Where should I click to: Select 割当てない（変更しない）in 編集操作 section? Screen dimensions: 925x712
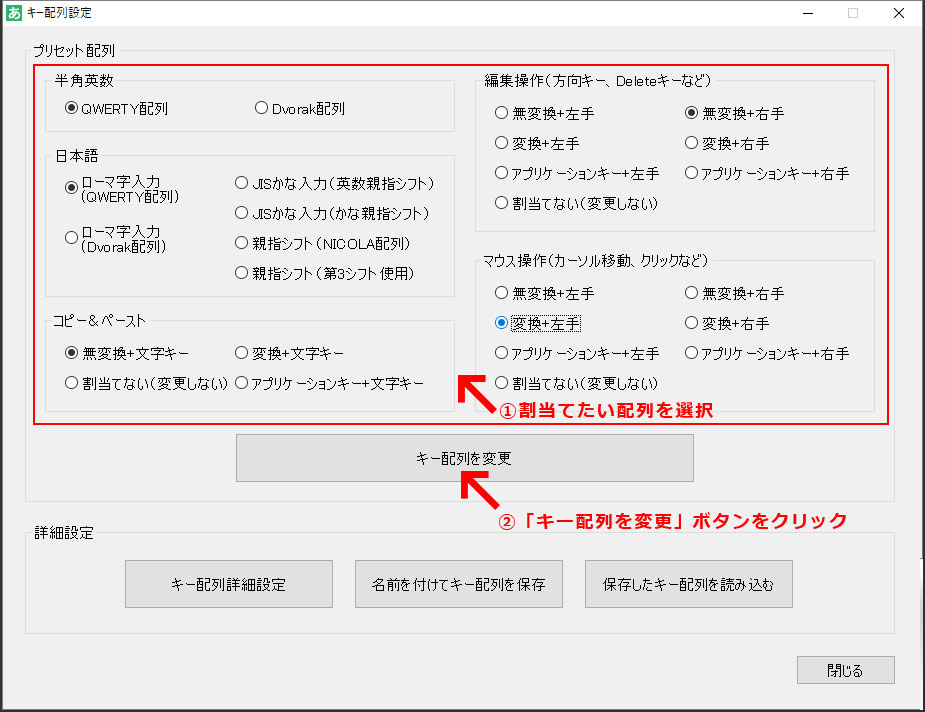(500, 202)
